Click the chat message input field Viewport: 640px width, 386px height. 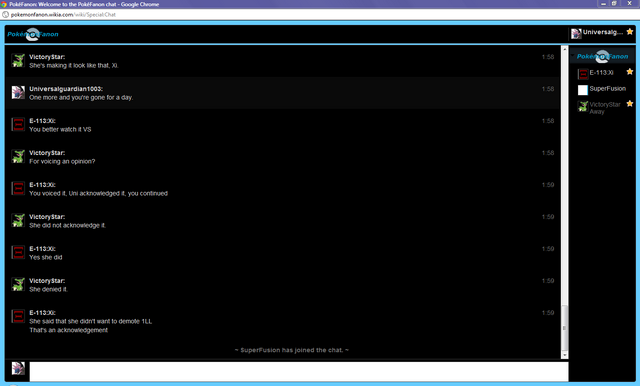[x=299, y=371]
